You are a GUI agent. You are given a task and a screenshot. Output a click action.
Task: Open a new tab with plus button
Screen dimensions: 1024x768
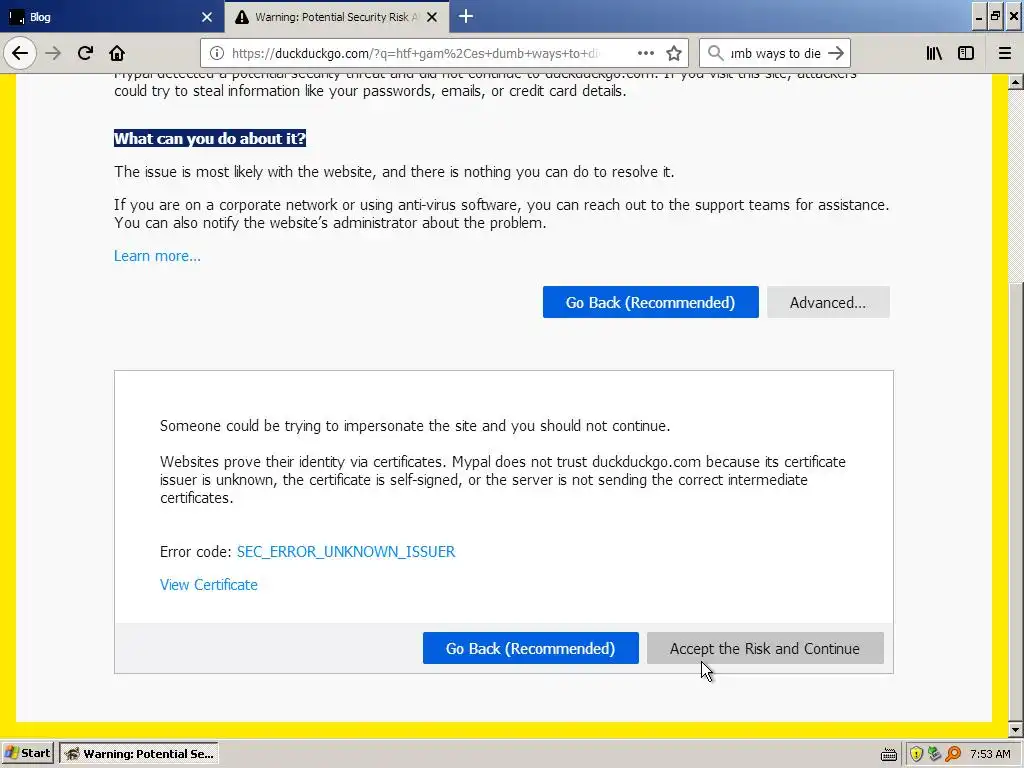466,16
